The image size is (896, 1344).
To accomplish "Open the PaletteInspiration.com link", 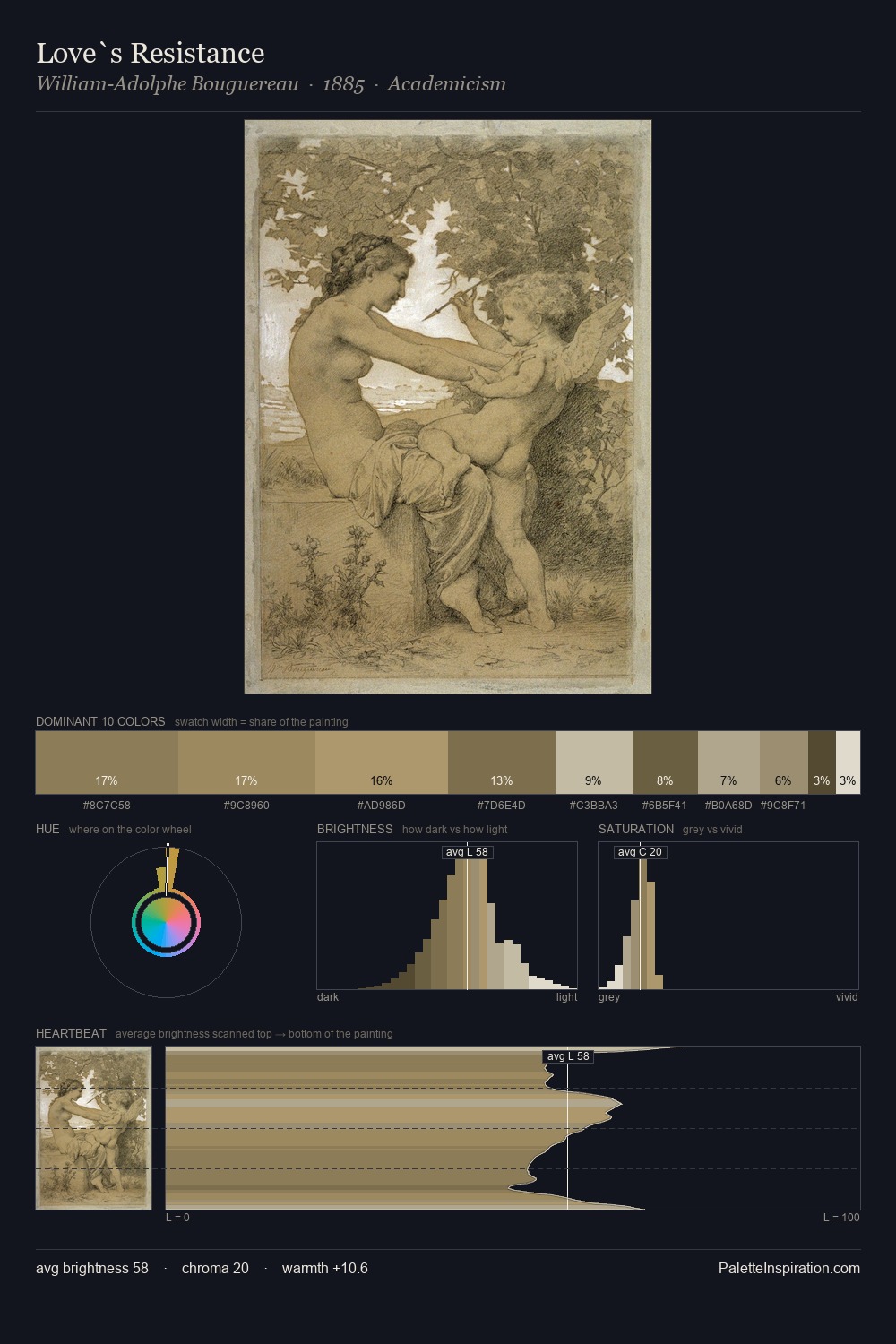I will point(789,1268).
